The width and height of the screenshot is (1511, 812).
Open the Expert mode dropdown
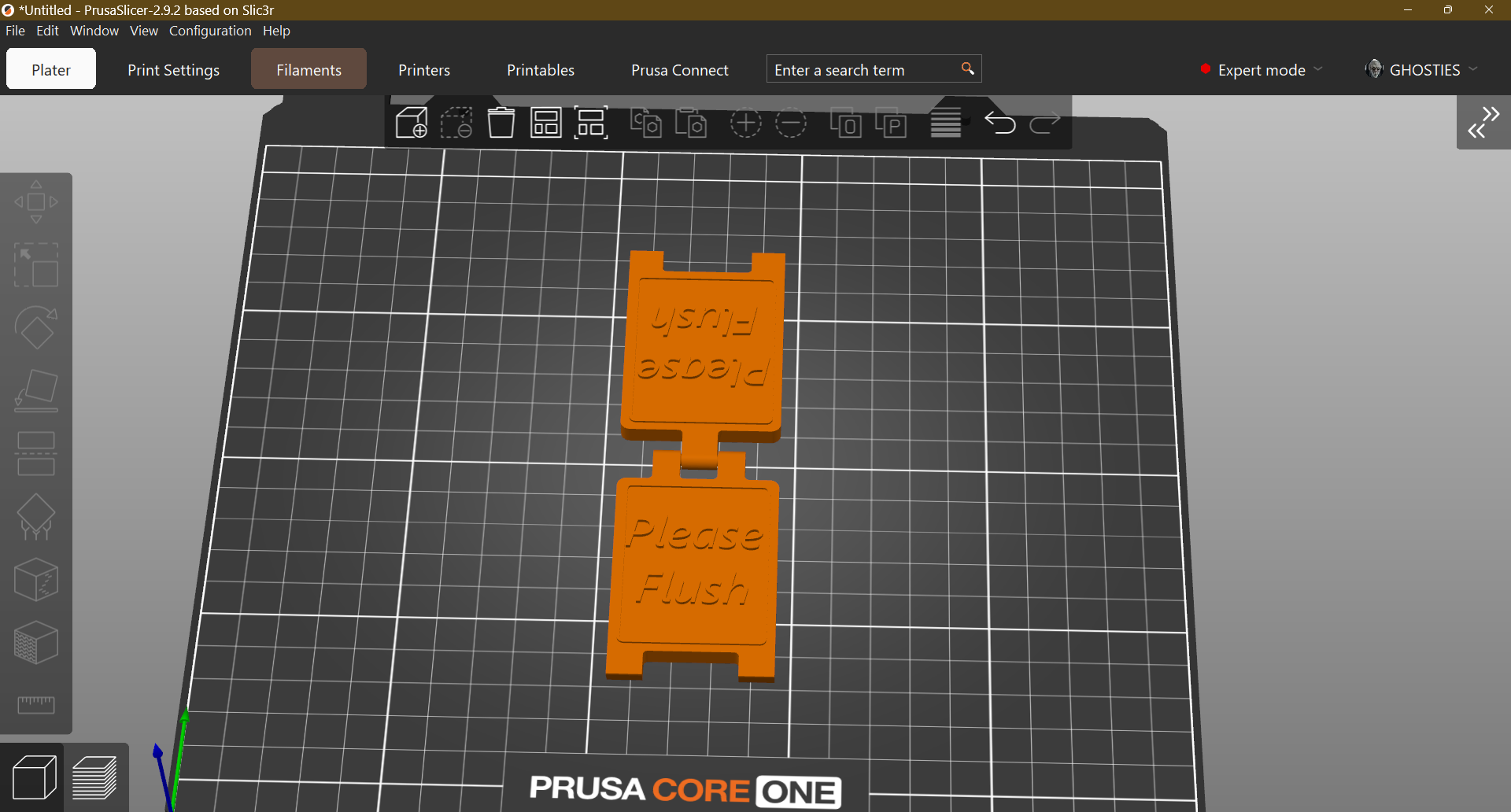pyautogui.click(x=1261, y=70)
